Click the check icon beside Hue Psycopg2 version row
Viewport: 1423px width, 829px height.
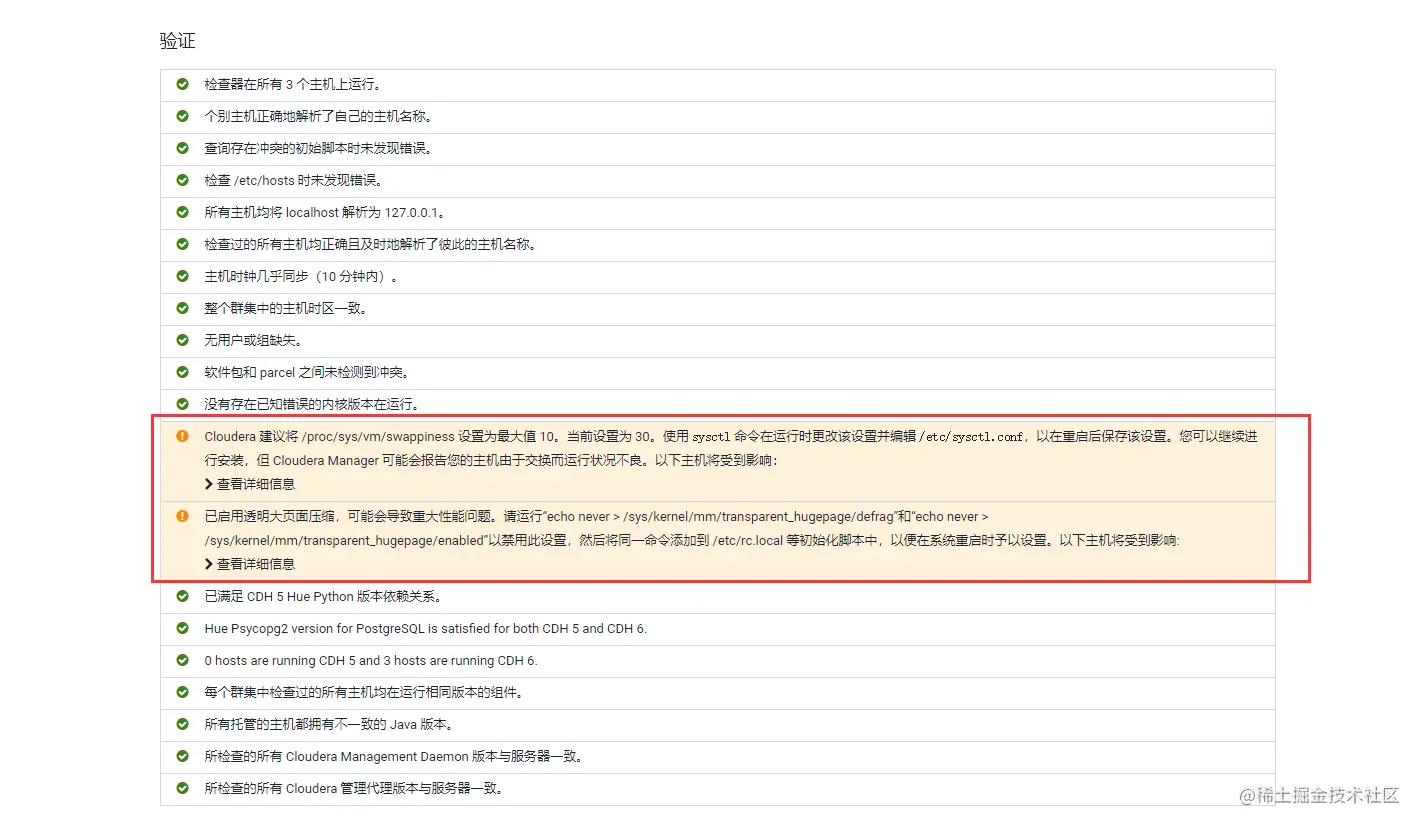(182, 629)
